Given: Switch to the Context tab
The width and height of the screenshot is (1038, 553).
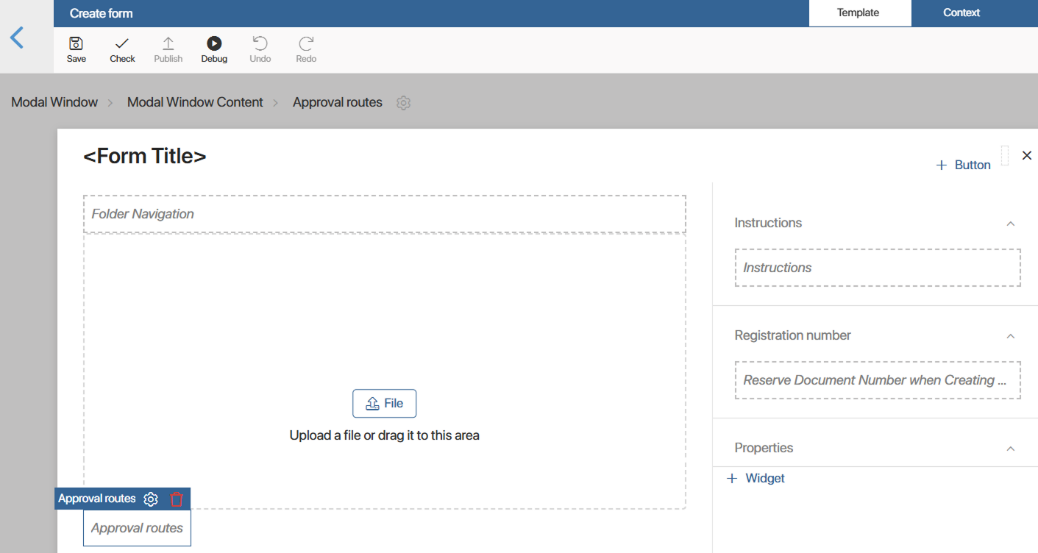Looking at the screenshot, I should click(x=961, y=13).
